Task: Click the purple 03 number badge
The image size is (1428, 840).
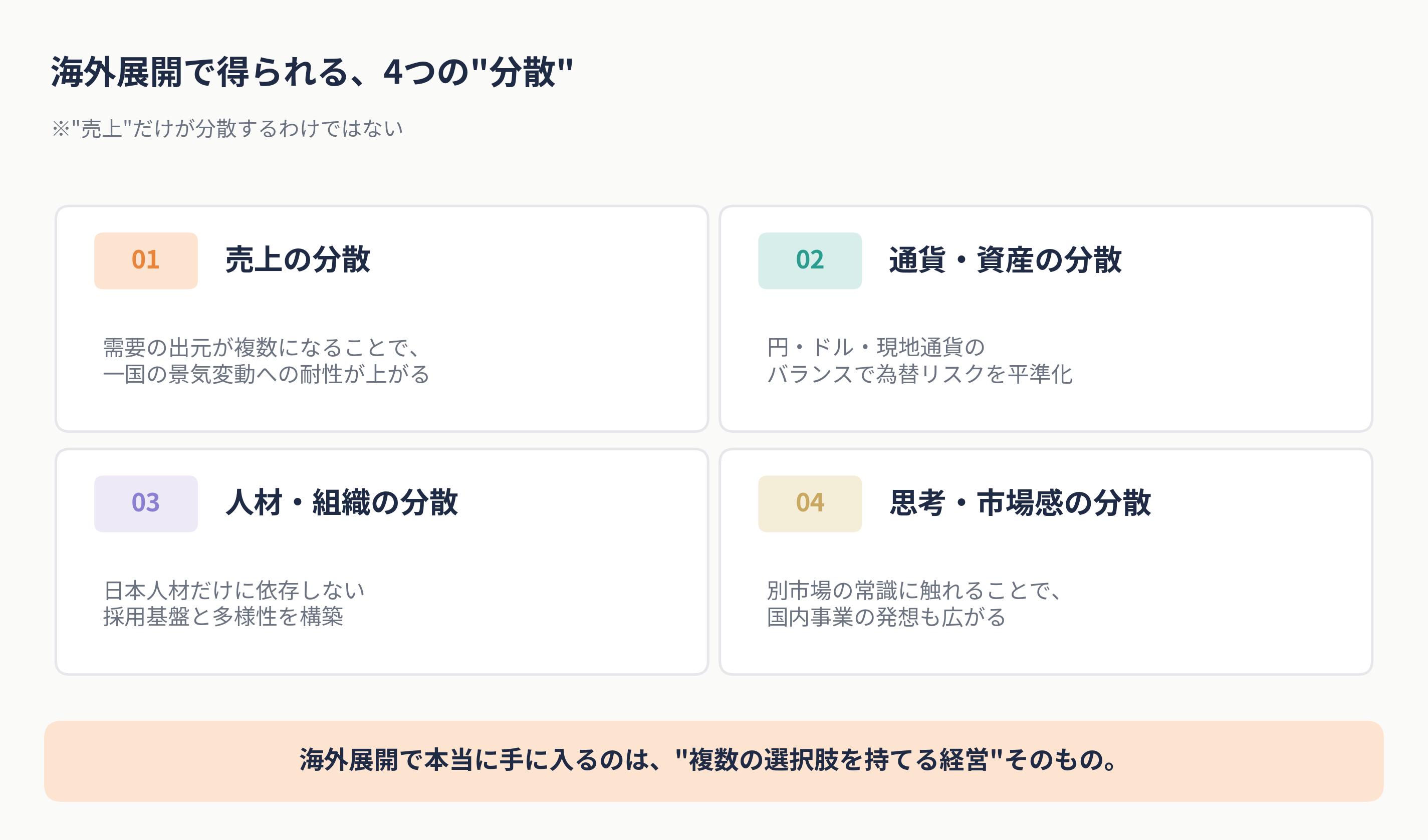Action: point(146,503)
